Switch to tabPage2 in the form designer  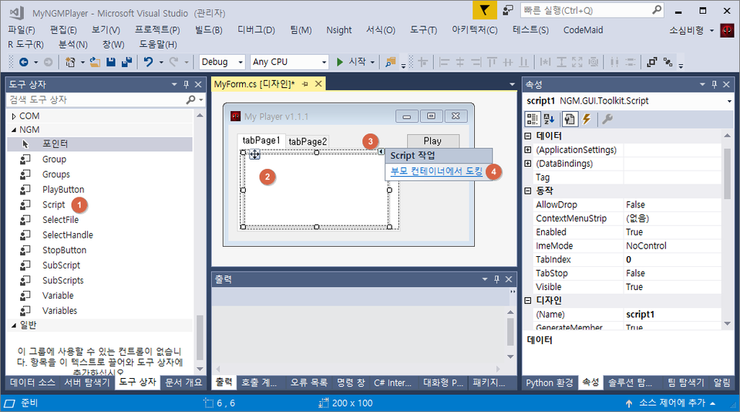coord(307,142)
